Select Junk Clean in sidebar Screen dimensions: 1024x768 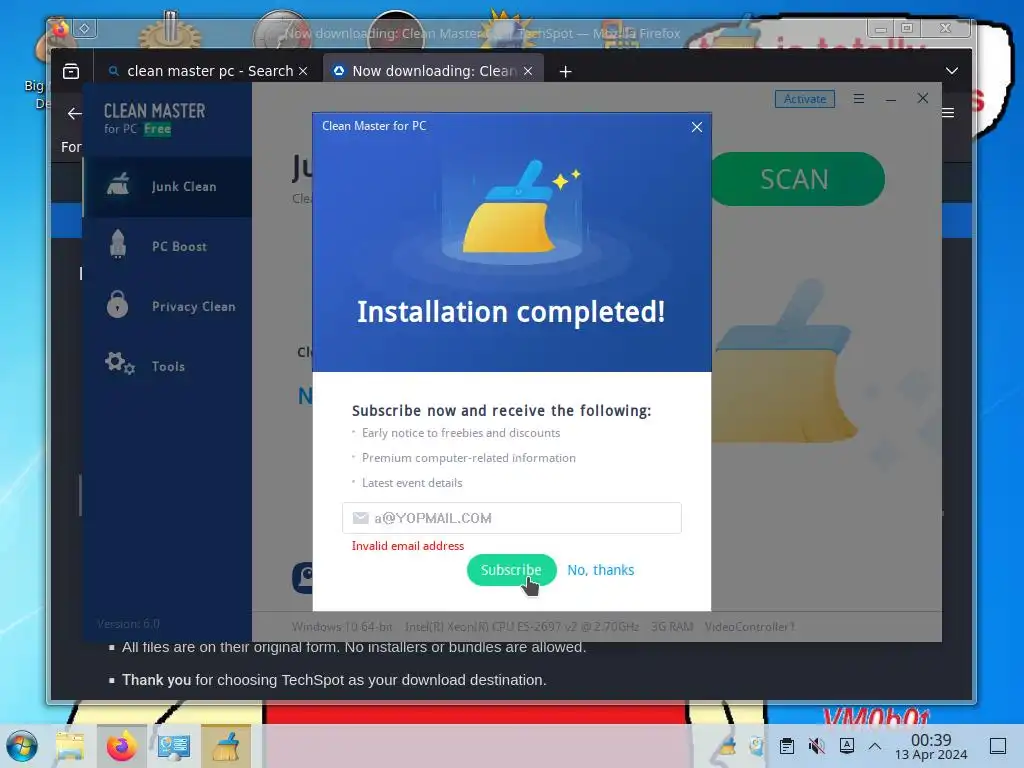click(x=168, y=186)
